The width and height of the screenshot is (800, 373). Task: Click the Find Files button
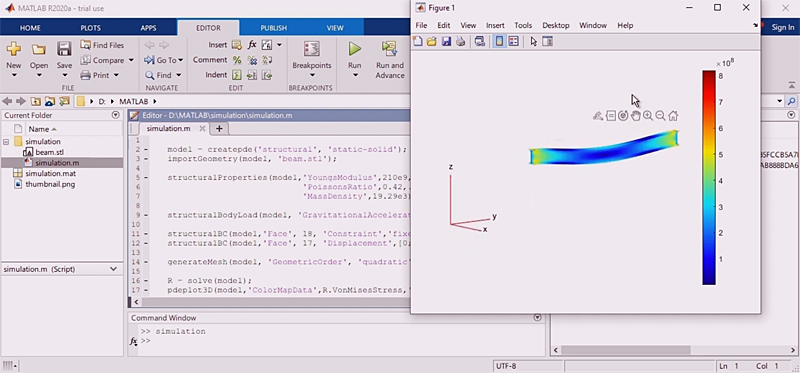click(102, 45)
